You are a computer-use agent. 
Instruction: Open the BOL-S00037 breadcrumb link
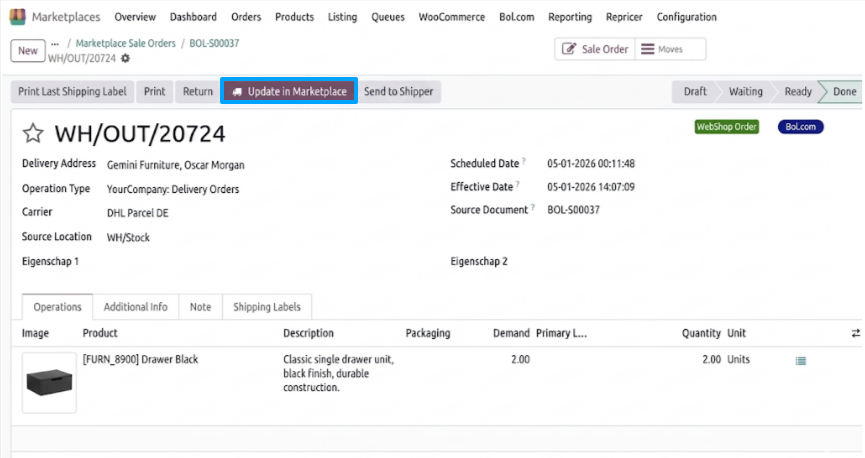pos(214,44)
